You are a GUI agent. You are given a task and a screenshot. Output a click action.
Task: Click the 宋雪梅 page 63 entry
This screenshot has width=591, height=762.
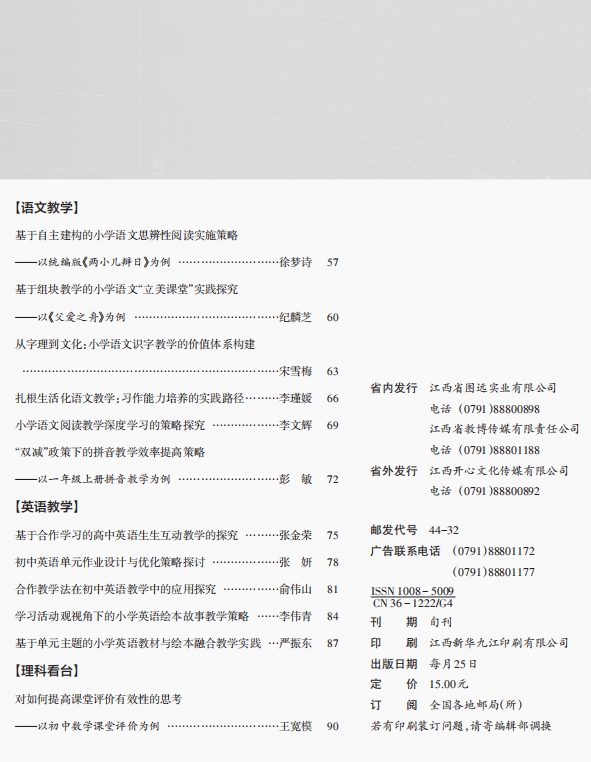[x=180, y=371]
